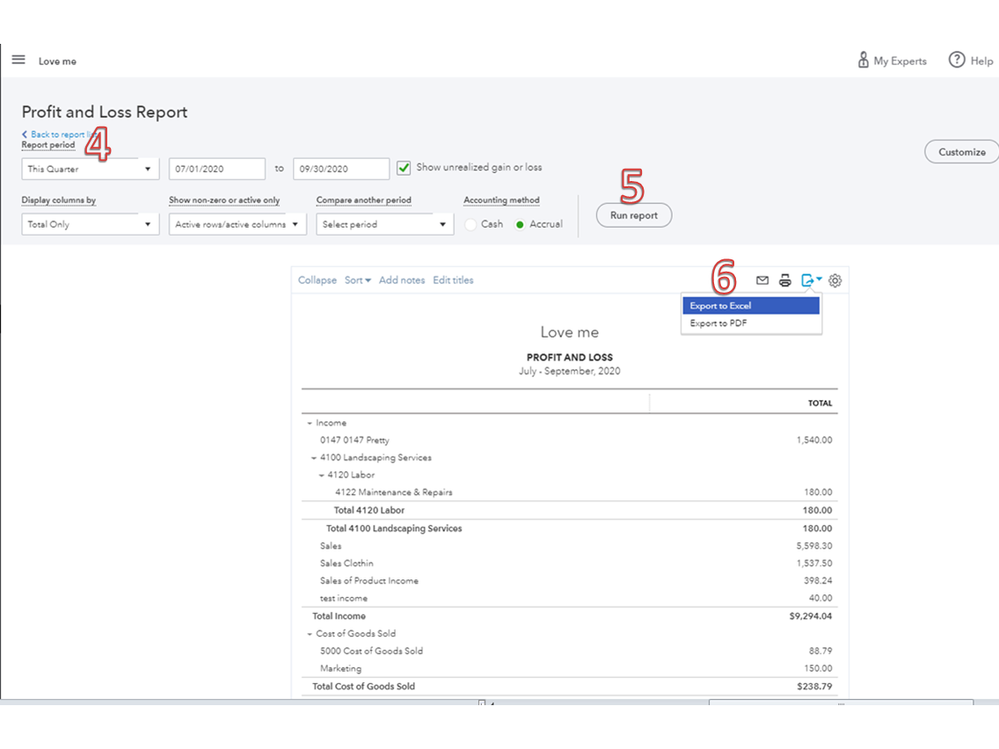Open the Sort menu in report toolbar
This screenshot has height=749, width=999.
tap(357, 280)
